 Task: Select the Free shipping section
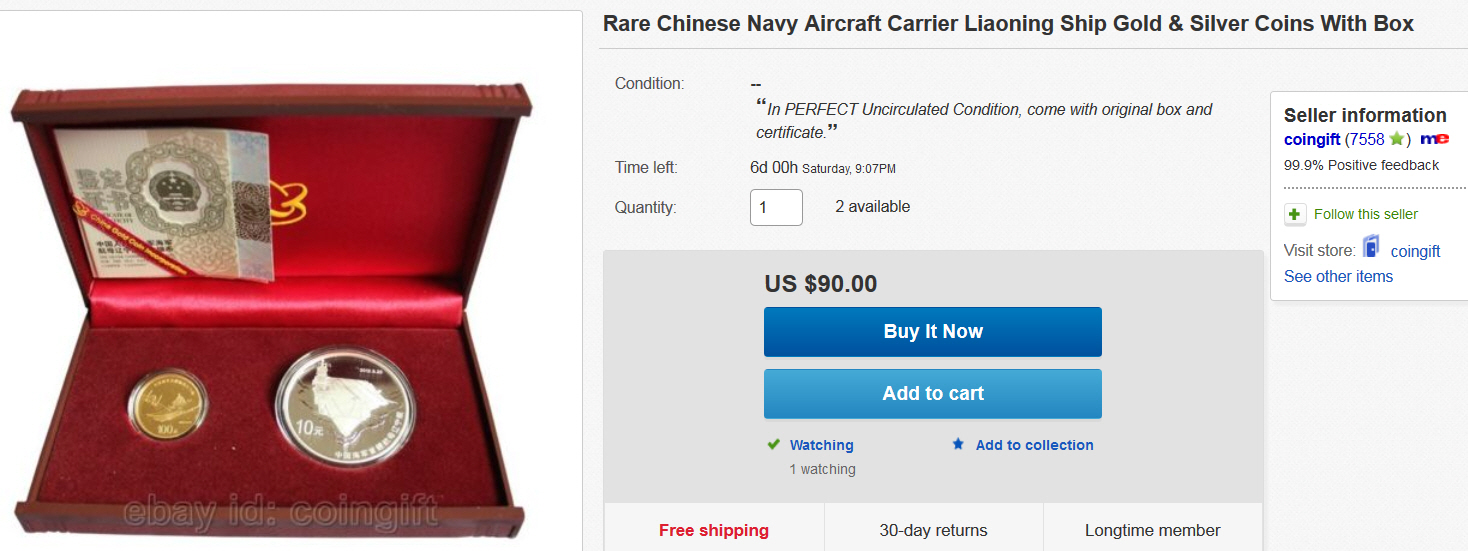pos(713,530)
